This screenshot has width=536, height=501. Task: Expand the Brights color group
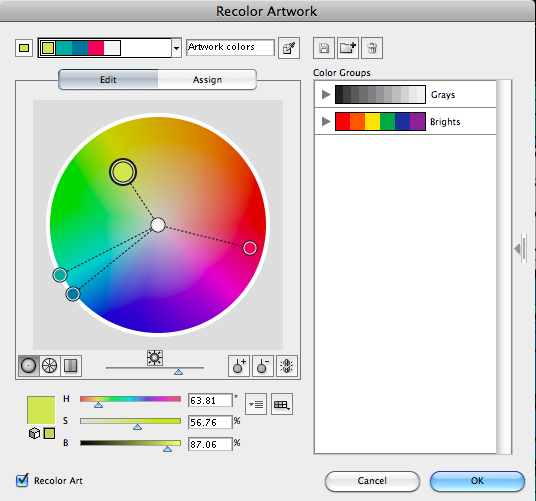(x=326, y=121)
